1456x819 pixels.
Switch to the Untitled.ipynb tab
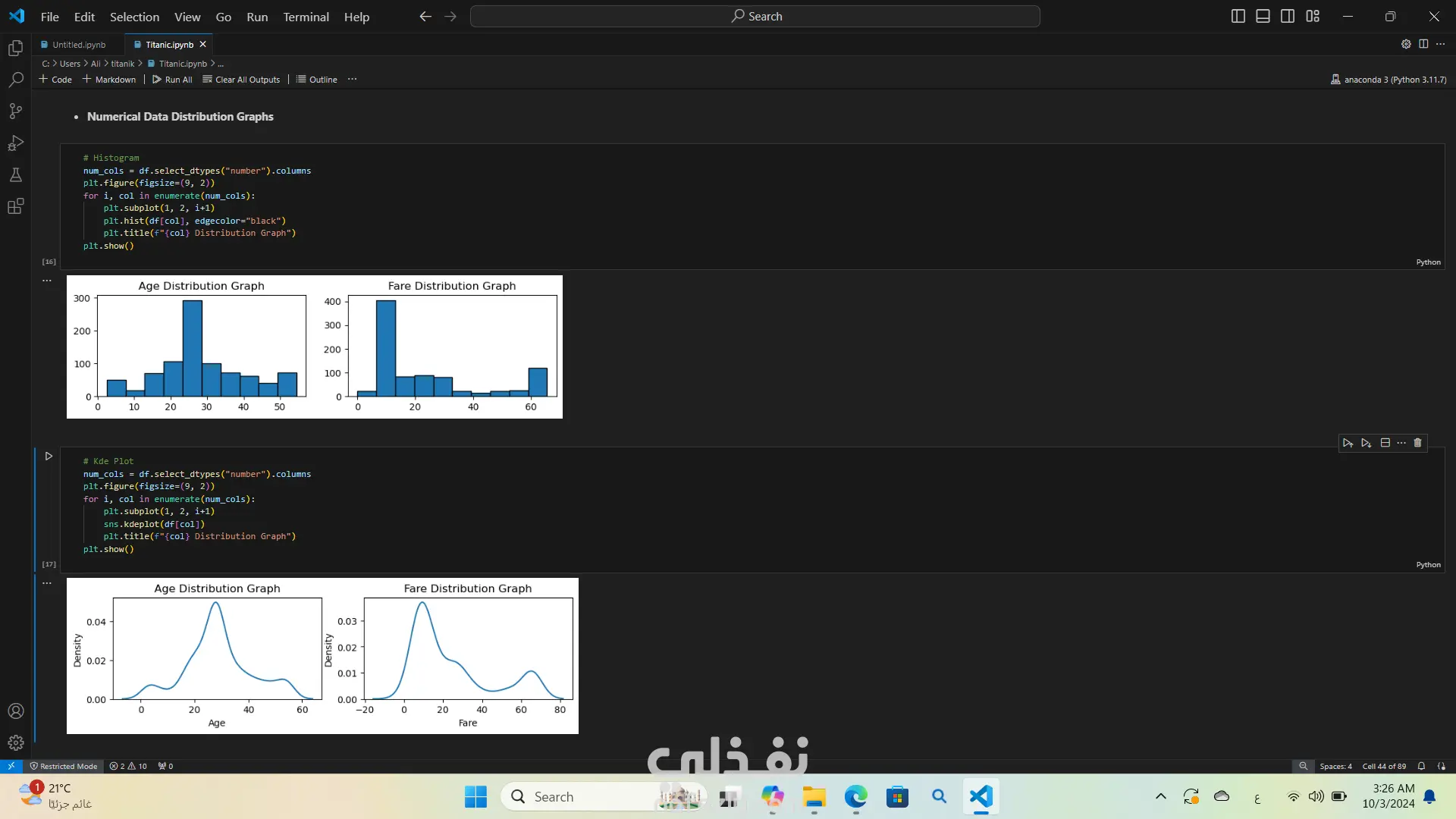tap(79, 45)
